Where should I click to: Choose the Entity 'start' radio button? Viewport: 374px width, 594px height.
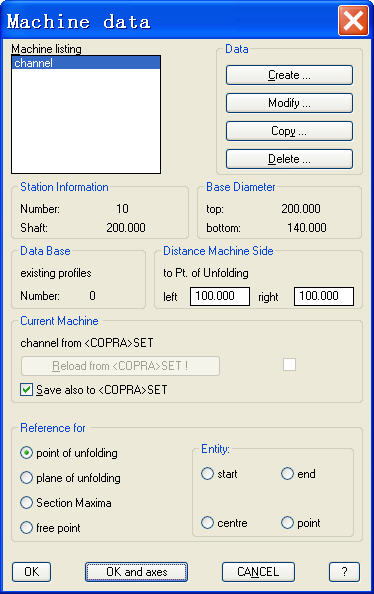[x=207, y=474]
